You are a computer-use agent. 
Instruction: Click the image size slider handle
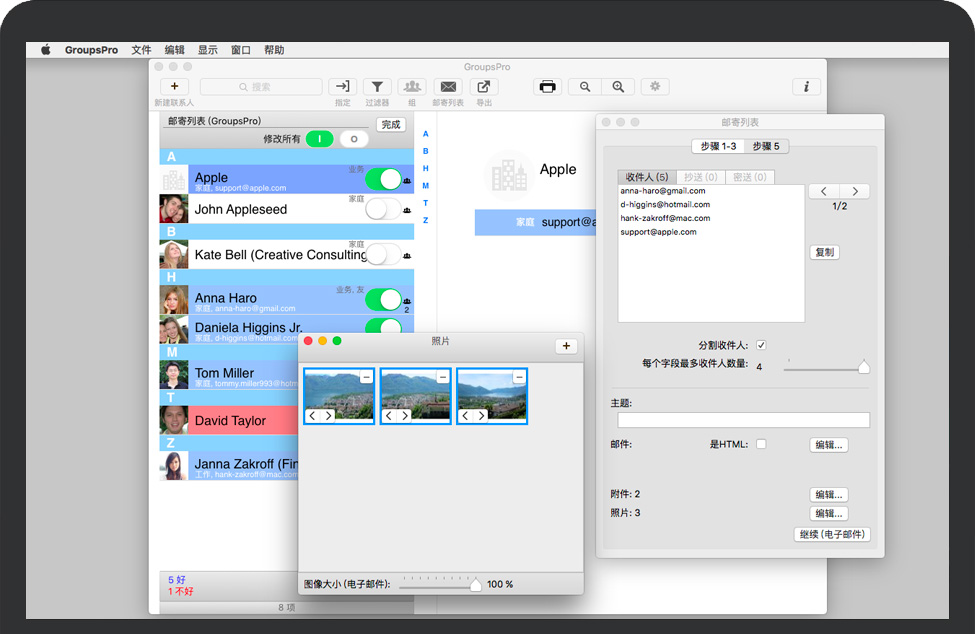click(x=476, y=585)
